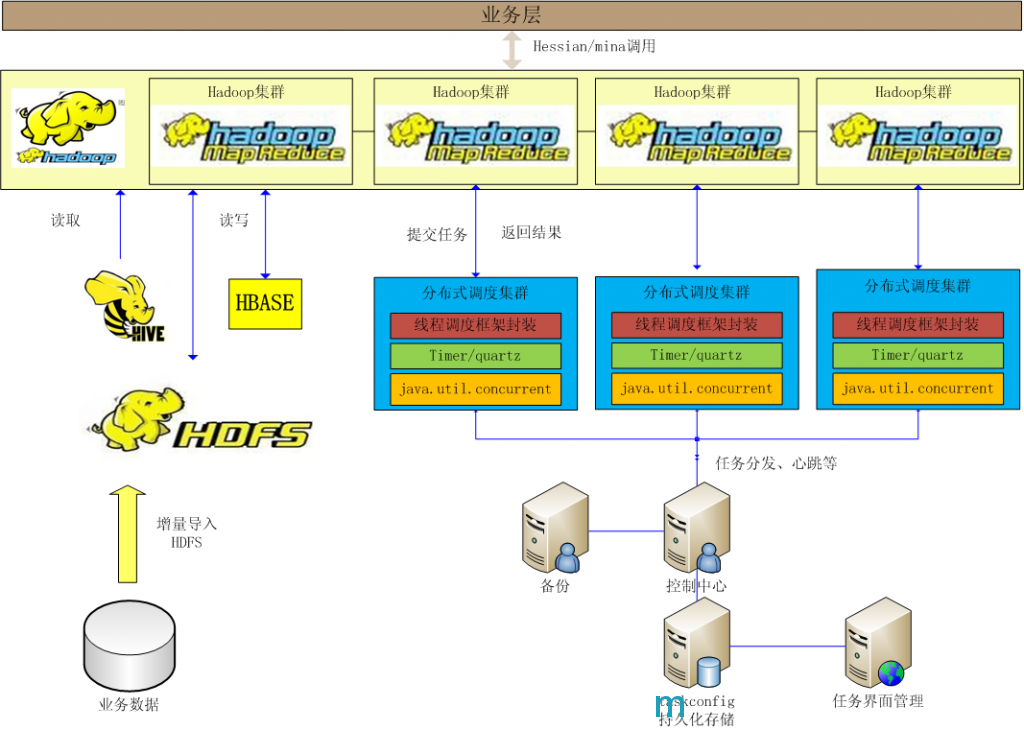Click the large yellow upward import arrow
This screenshot has width=1024, height=730.
coord(127,533)
